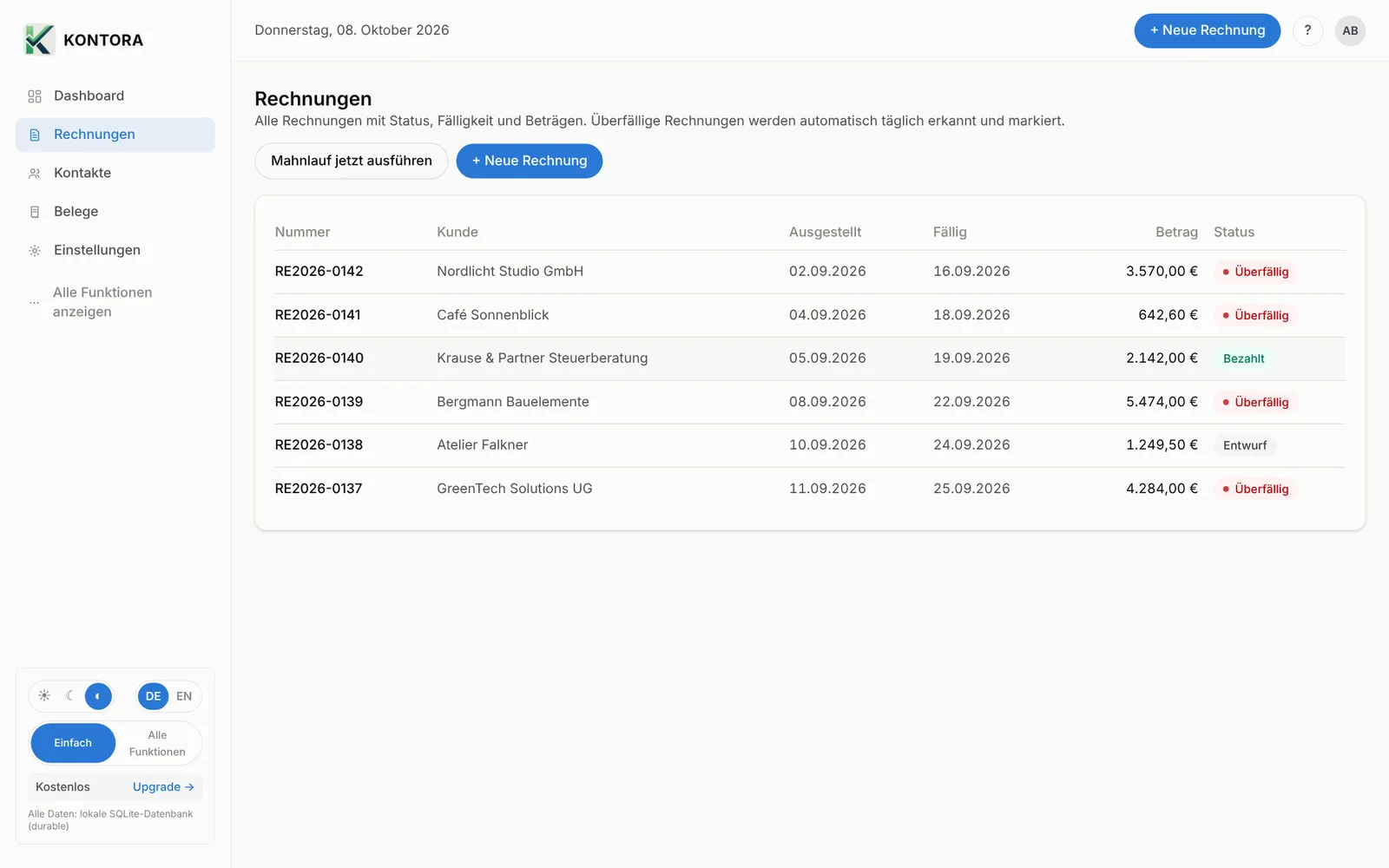
Task: Switch language to DE
Action: 153,696
